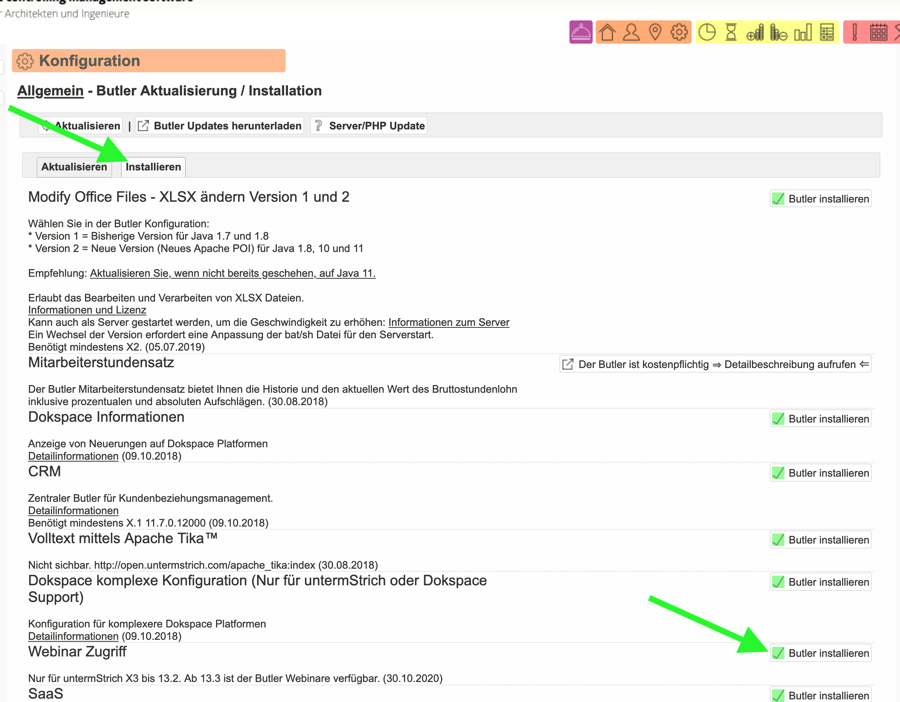Click the location pin icon
The image size is (900, 702).
[655, 31]
